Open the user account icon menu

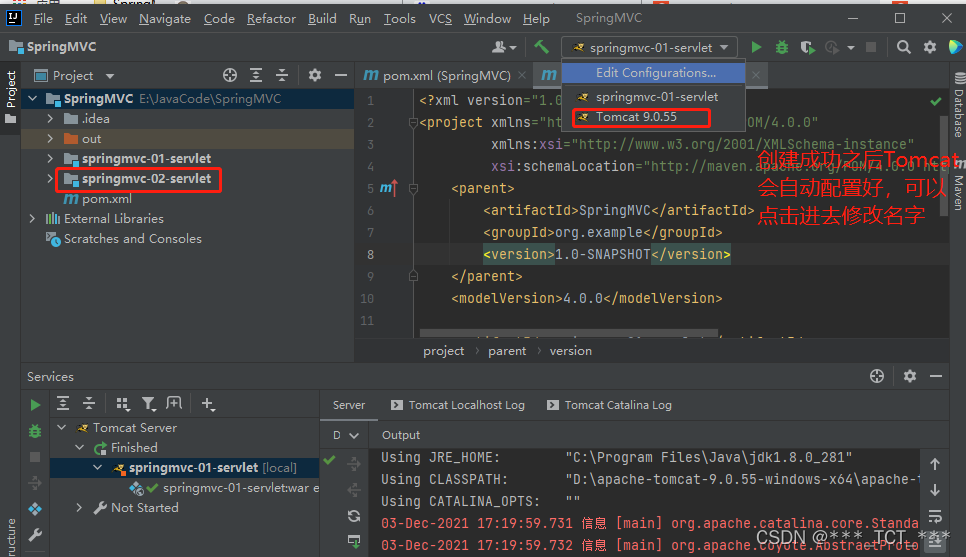503,47
